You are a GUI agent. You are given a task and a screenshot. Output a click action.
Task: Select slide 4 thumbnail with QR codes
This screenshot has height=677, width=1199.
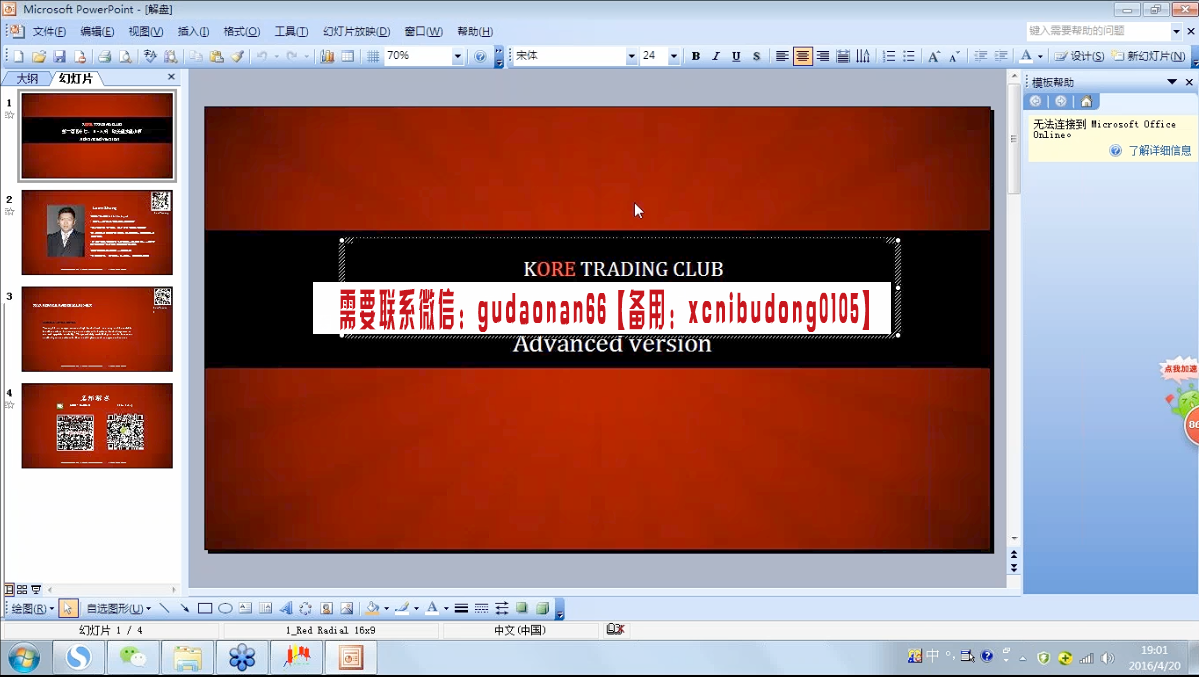[x=97, y=425]
